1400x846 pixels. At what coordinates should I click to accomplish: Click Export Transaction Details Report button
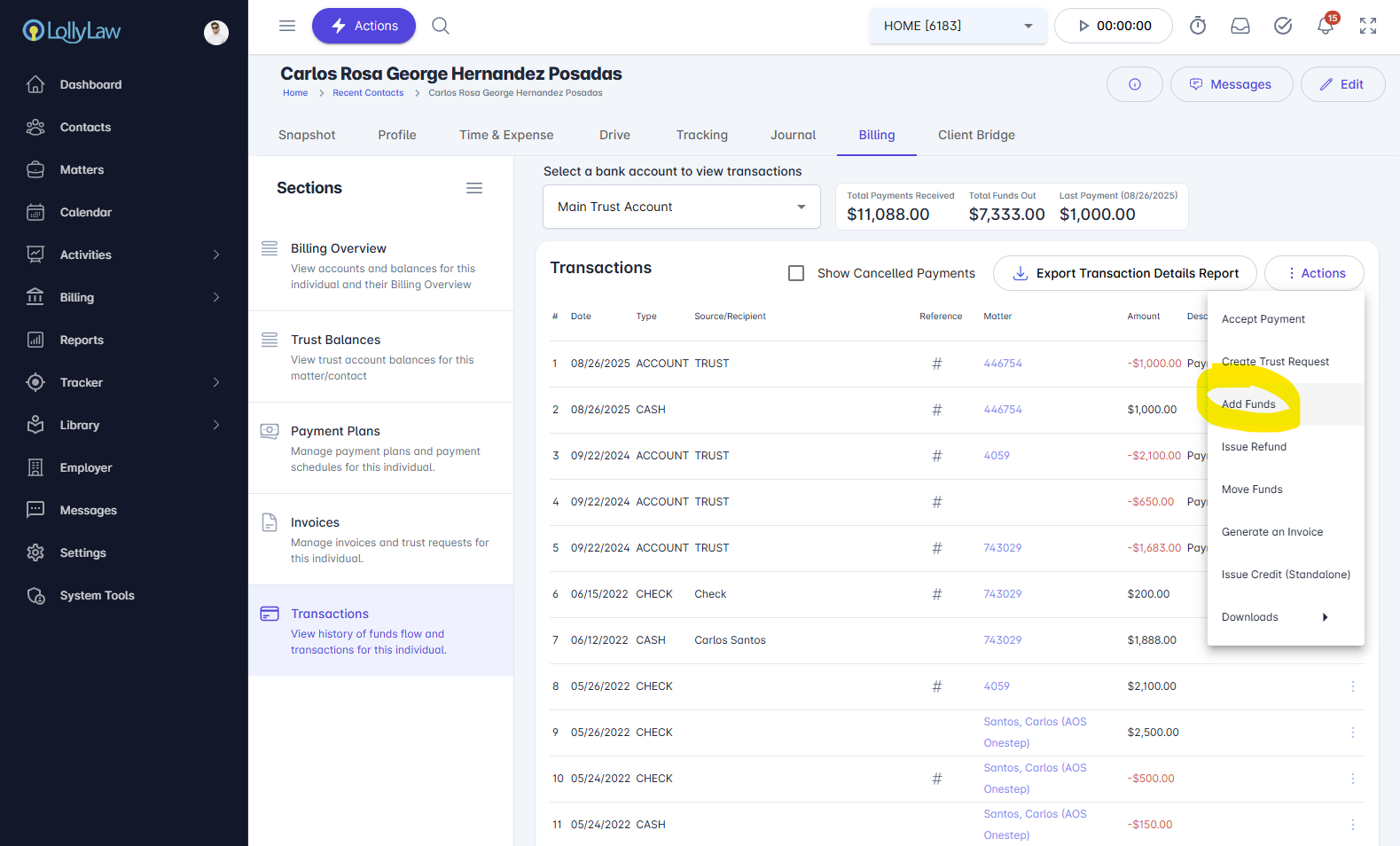[1124, 273]
